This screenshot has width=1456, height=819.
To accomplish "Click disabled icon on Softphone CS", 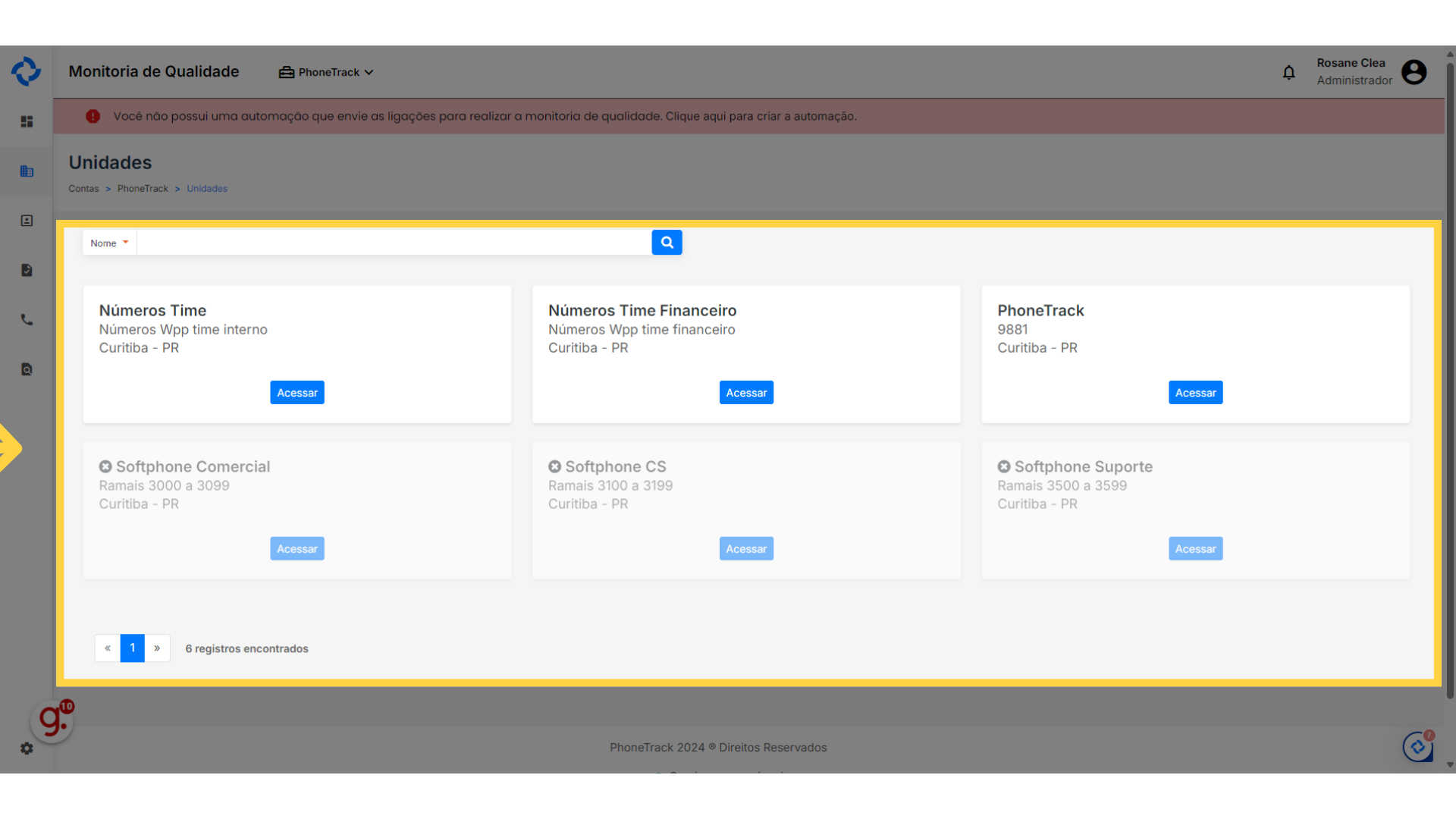I will [x=555, y=466].
